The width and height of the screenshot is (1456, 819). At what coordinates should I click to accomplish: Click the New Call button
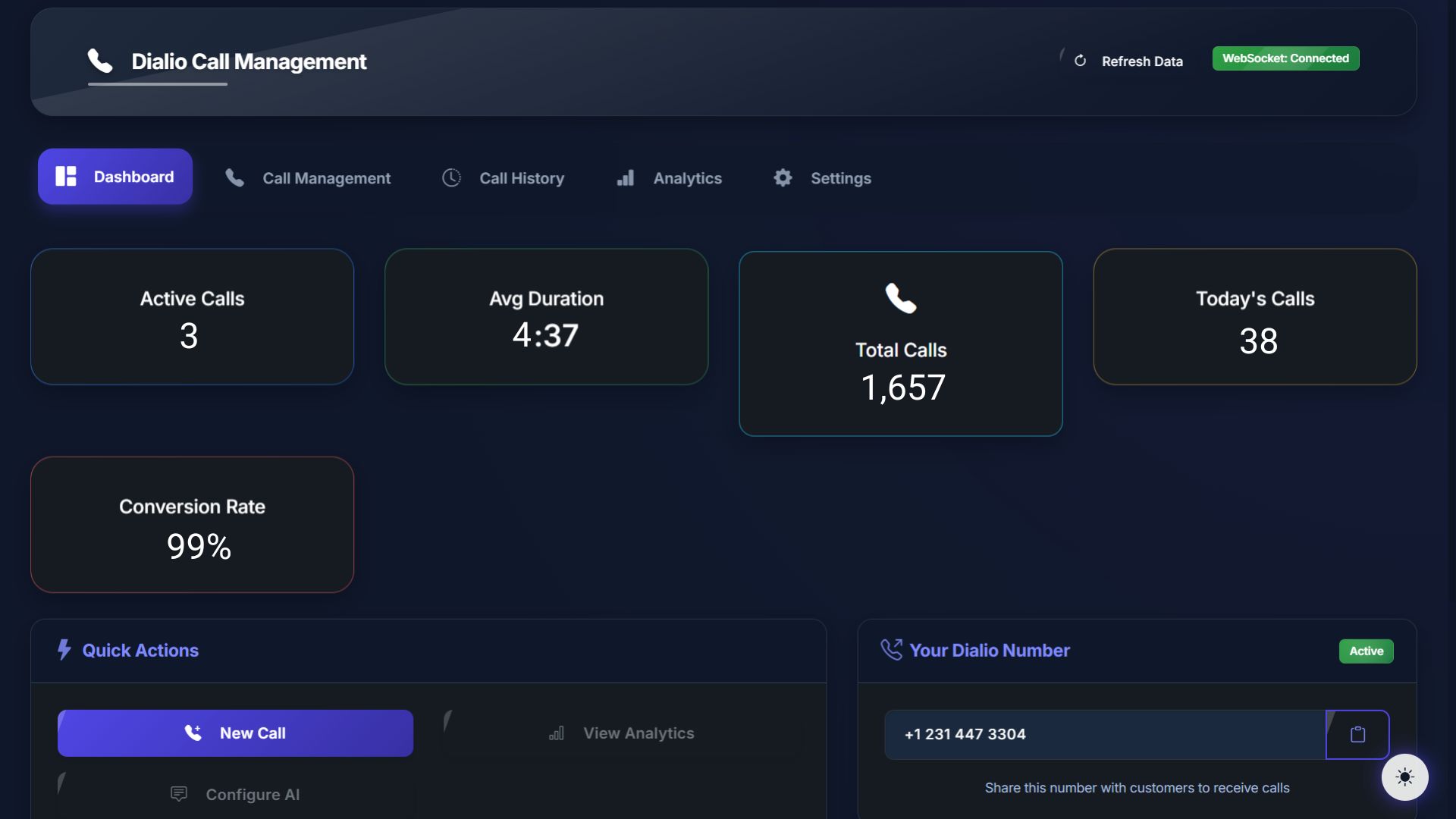(234, 733)
